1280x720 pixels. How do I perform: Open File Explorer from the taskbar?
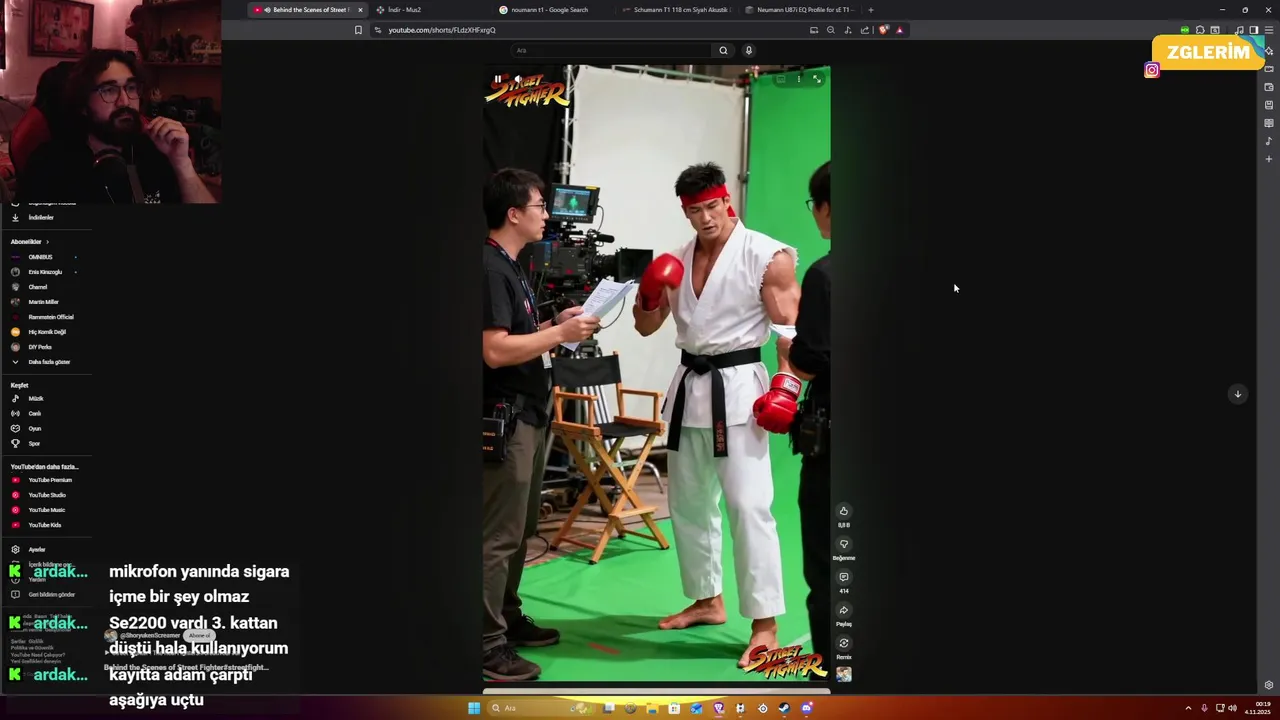tap(652, 708)
